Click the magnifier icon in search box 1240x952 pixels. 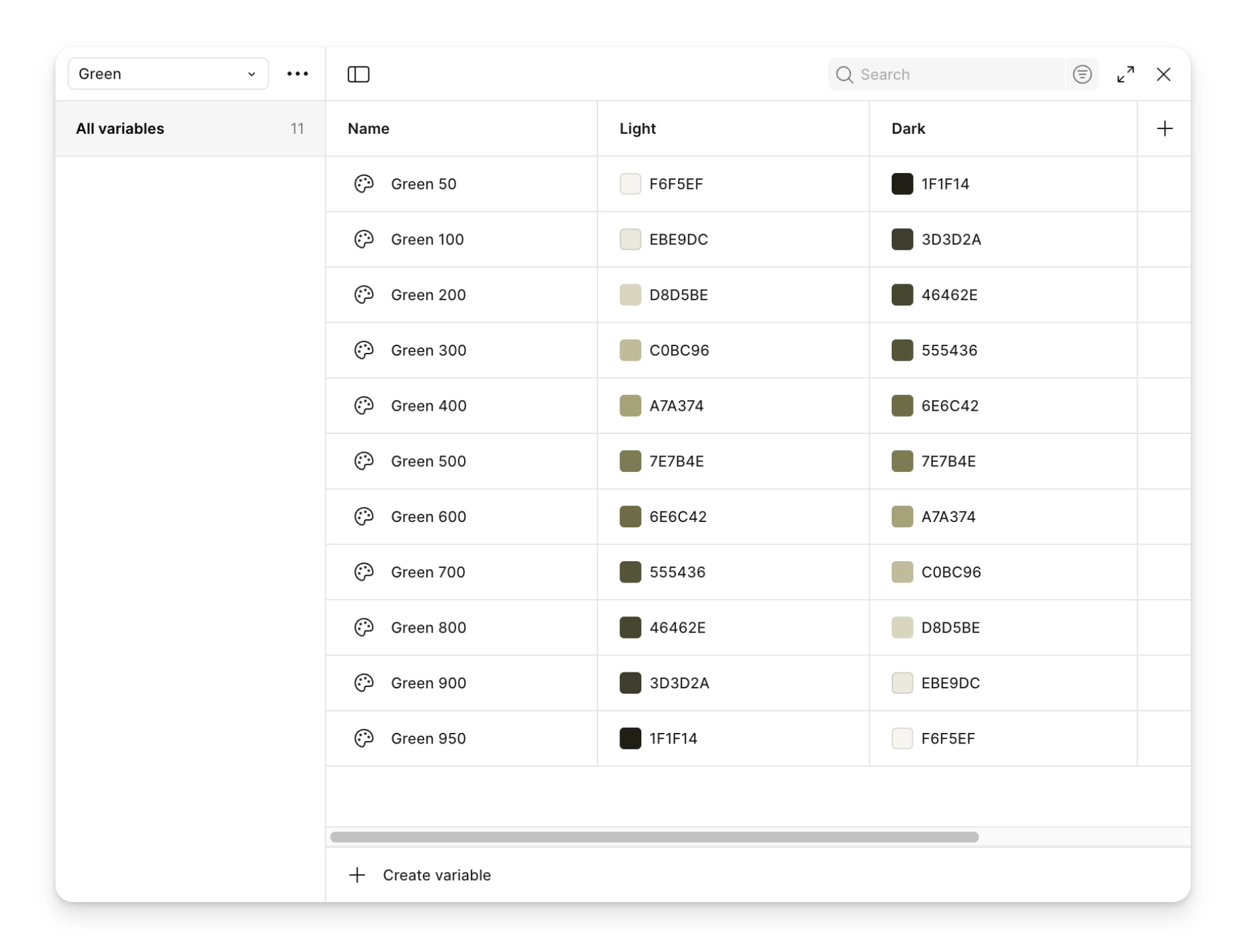tap(844, 75)
